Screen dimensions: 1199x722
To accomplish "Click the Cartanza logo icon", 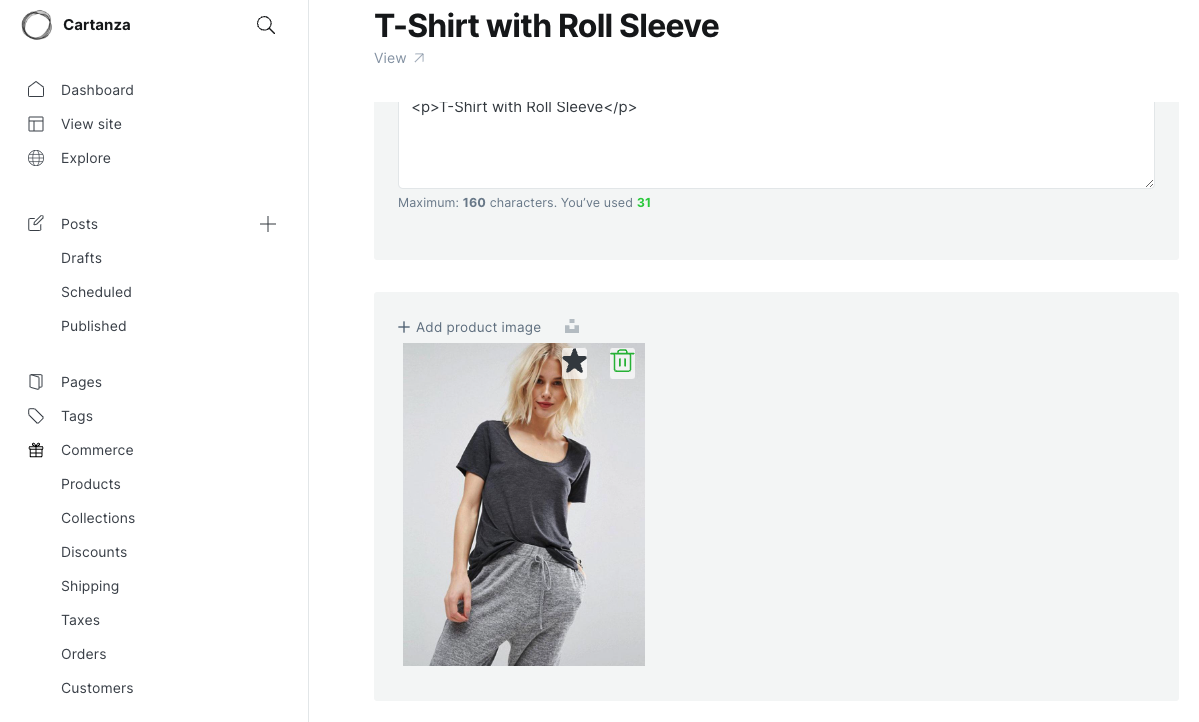I will point(37,25).
